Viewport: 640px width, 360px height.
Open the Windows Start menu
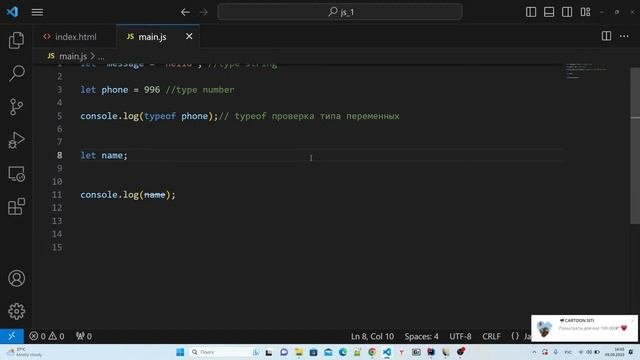point(180,352)
